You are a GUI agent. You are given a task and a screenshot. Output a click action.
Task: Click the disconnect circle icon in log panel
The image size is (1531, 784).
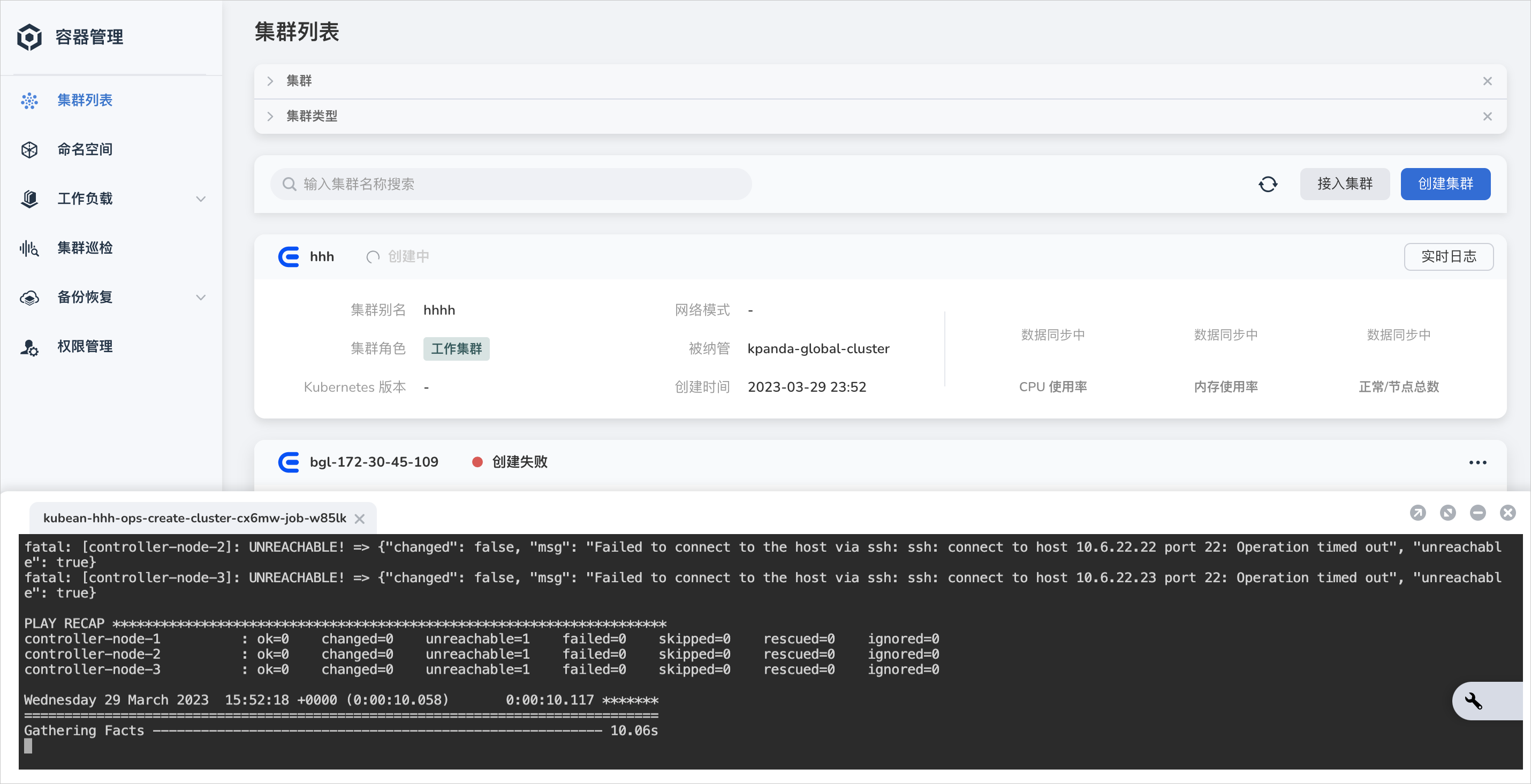click(1448, 513)
